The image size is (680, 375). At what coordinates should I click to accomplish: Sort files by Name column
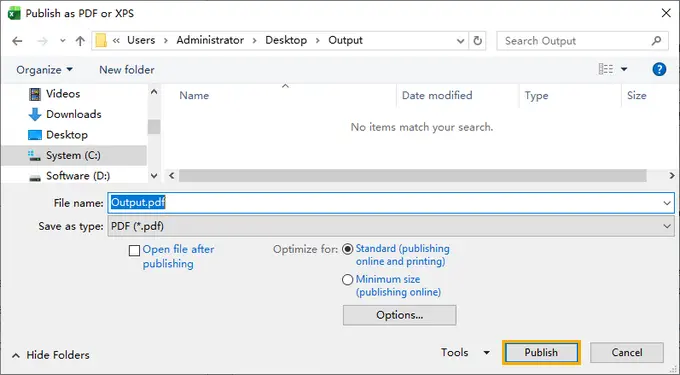pyautogui.click(x=194, y=95)
